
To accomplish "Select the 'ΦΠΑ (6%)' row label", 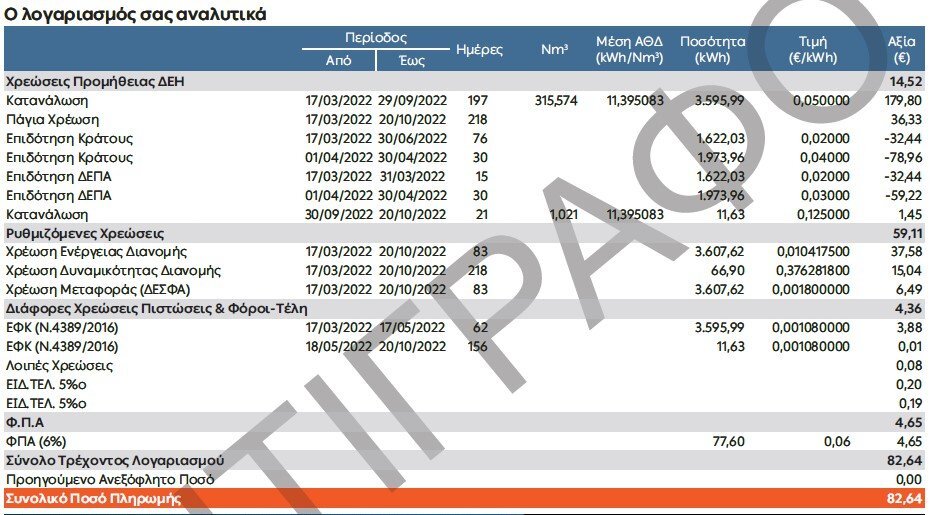I will click(35, 442).
